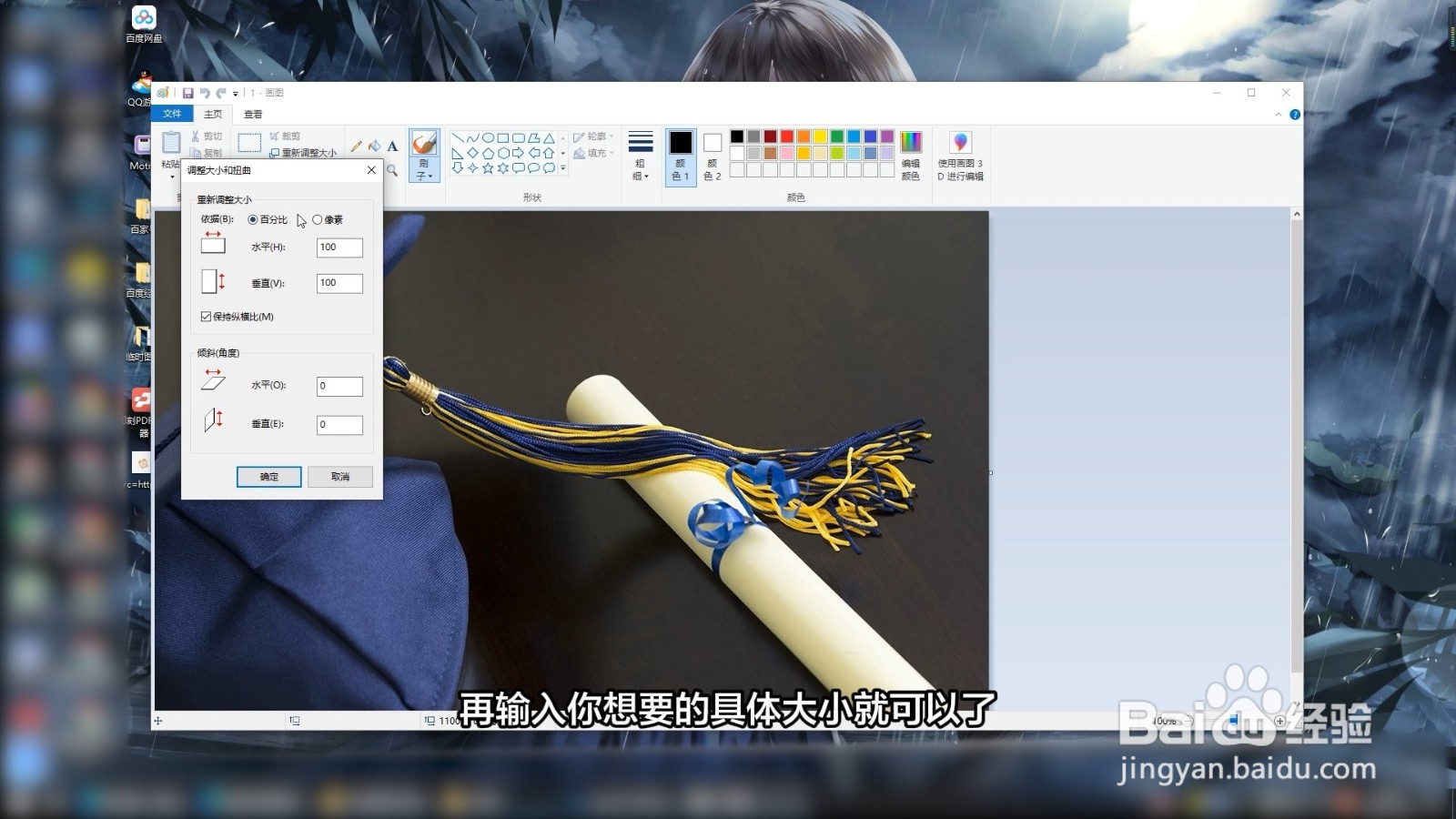Choose the orange color swatch
The image size is (1456, 819).
pos(804,136)
